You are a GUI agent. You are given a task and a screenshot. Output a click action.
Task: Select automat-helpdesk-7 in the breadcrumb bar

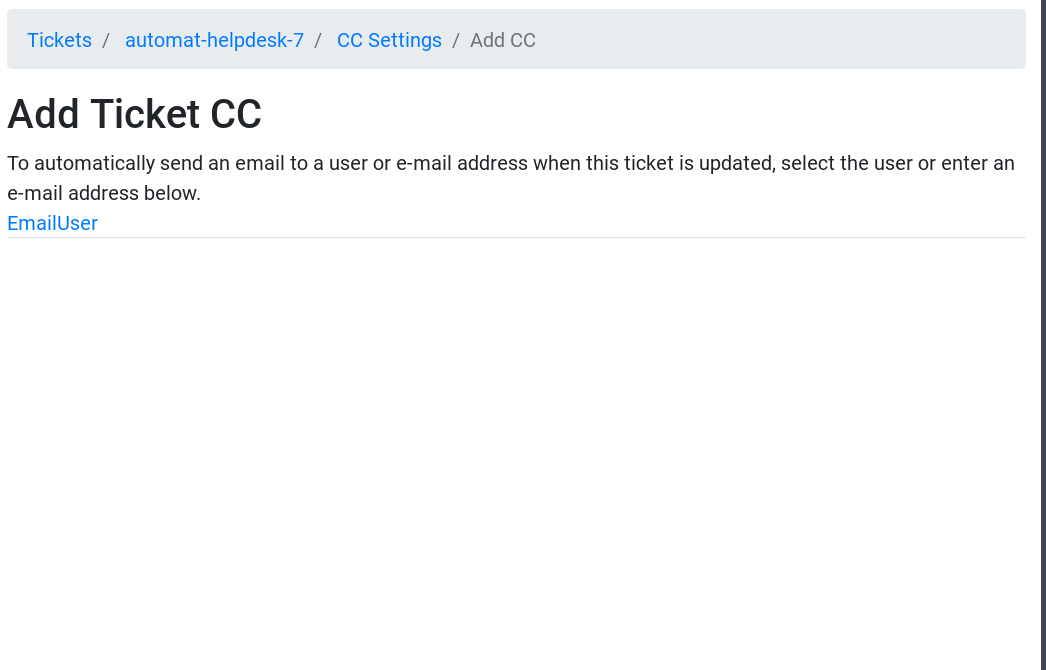click(214, 40)
